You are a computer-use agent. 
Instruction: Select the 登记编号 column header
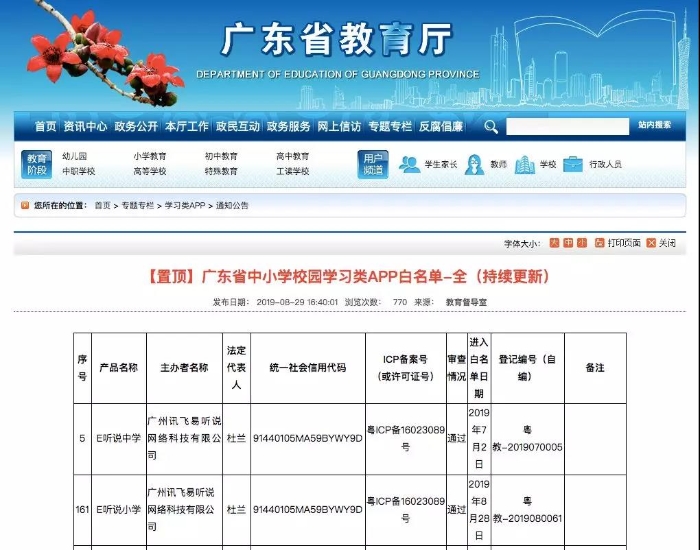point(528,368)
